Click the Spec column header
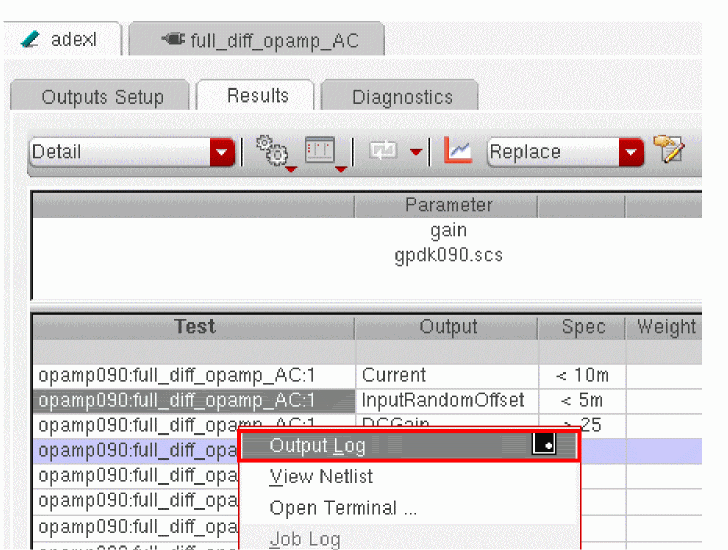Image resolution: width=728 pixels, height=550 pixels. tap(582, 327)
